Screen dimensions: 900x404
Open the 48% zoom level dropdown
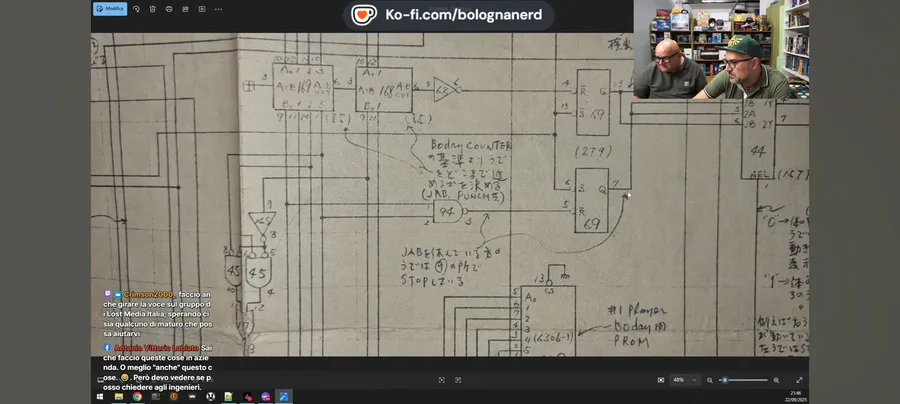[685, 380]
